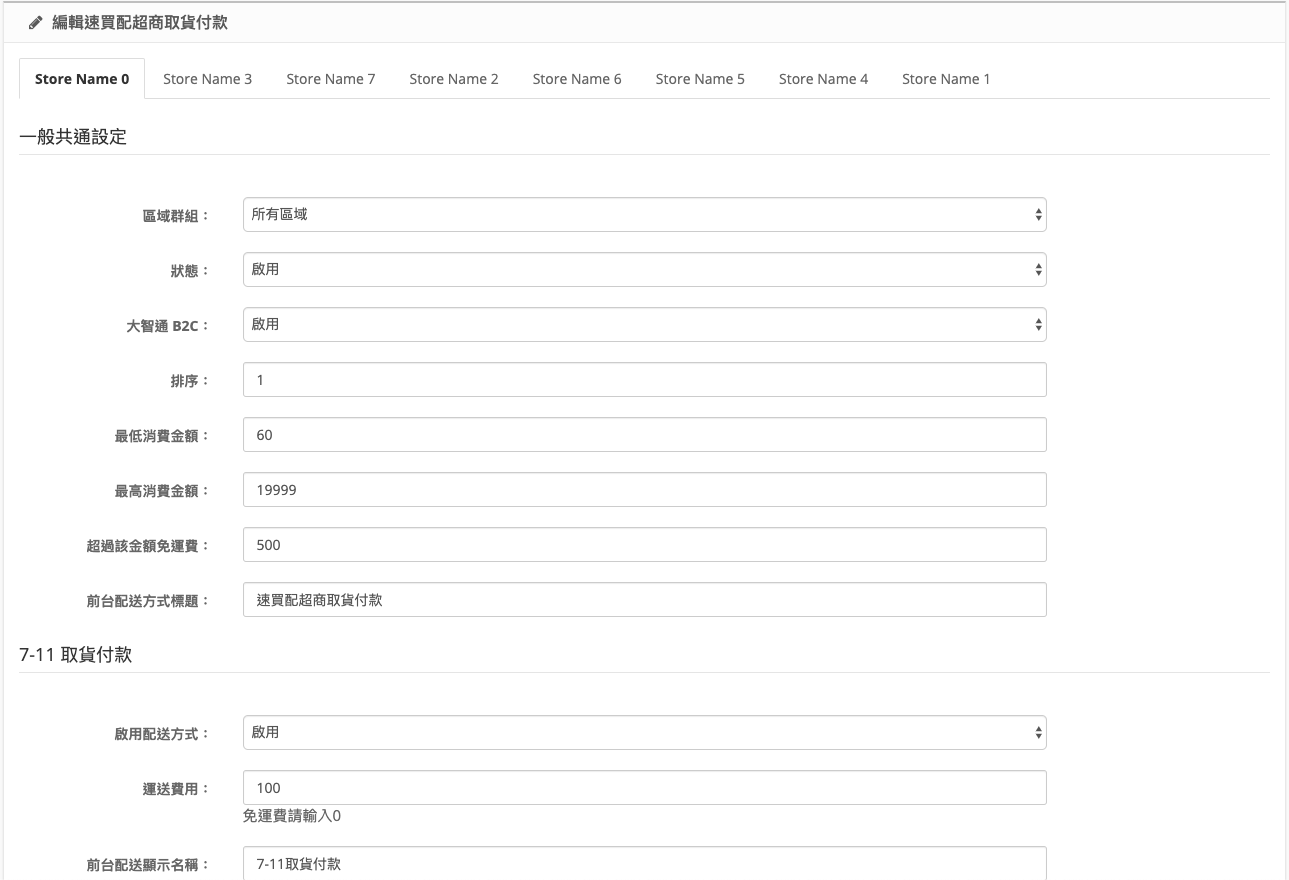Screen dimensions: 1289x880
Task: Open the 區域群組 dropdown
Action: coord(644,214)
